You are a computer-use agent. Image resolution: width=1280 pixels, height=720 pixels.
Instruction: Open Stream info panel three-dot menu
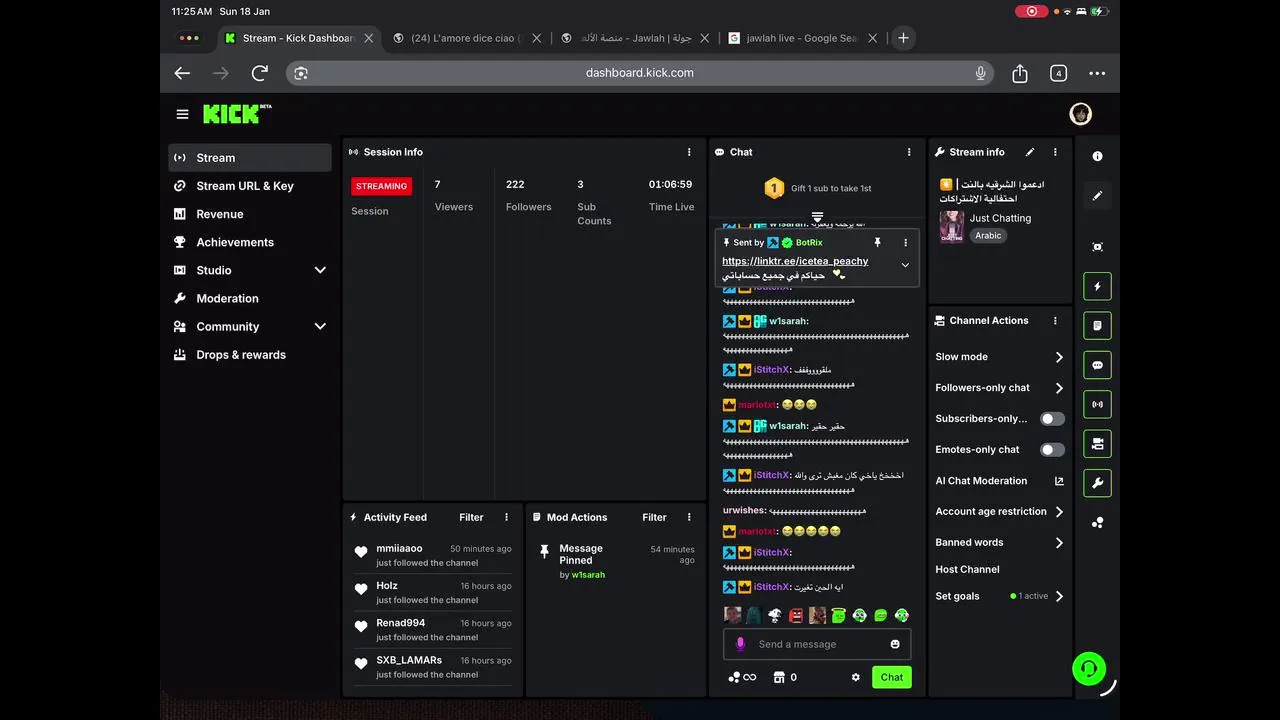pos(1055,152)
